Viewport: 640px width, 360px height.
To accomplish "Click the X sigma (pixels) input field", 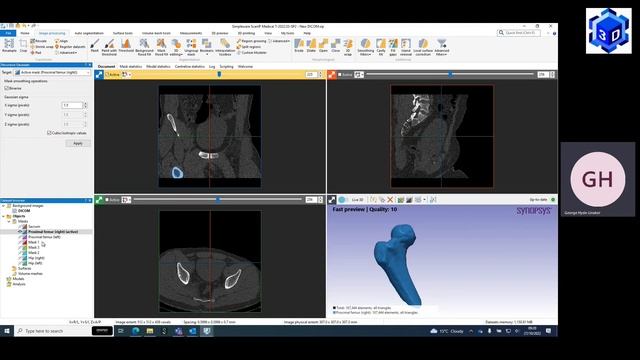I will (x=72, y=105).
